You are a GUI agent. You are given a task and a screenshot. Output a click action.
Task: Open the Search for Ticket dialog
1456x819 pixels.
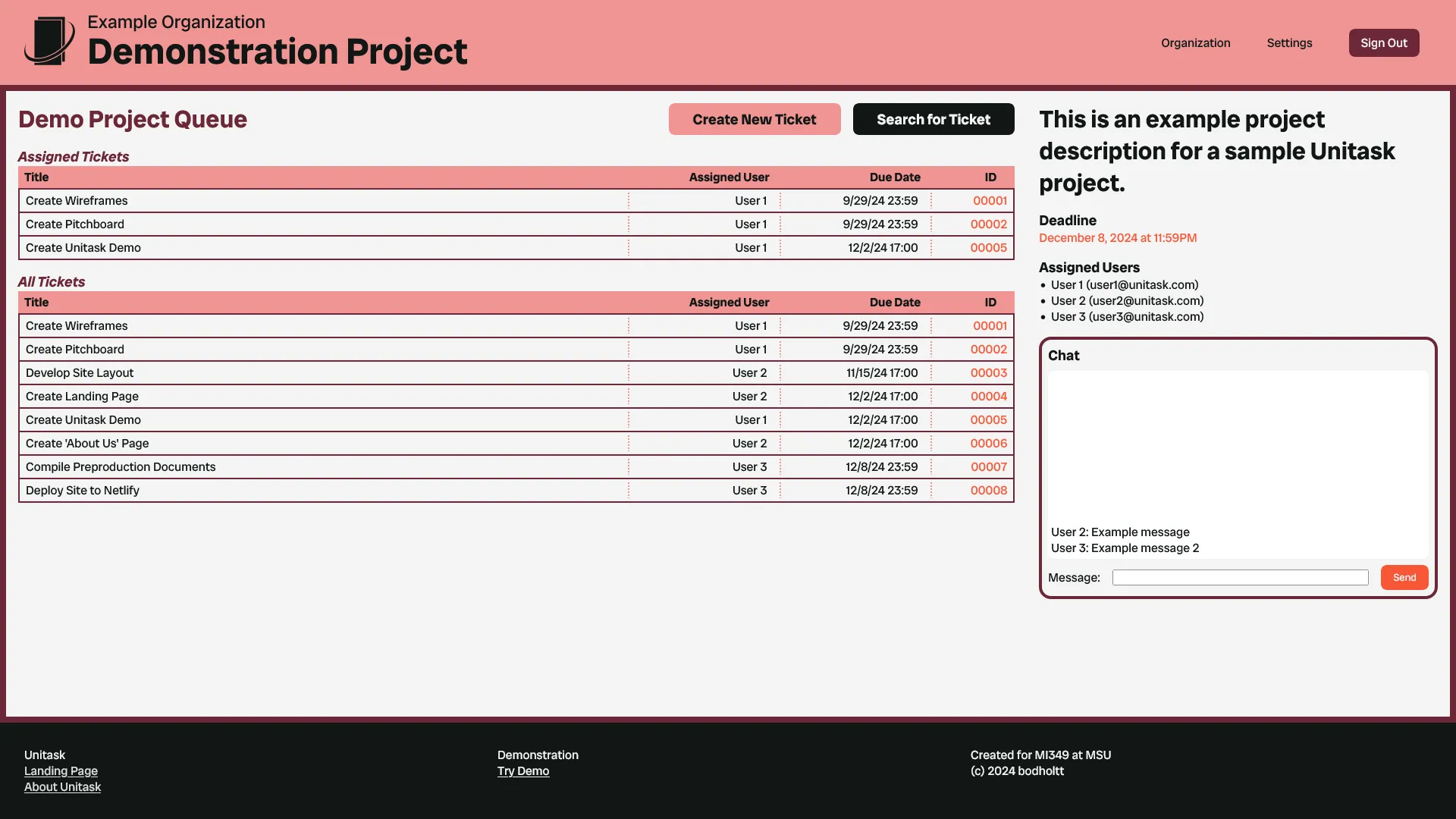(x=934, y=119)
